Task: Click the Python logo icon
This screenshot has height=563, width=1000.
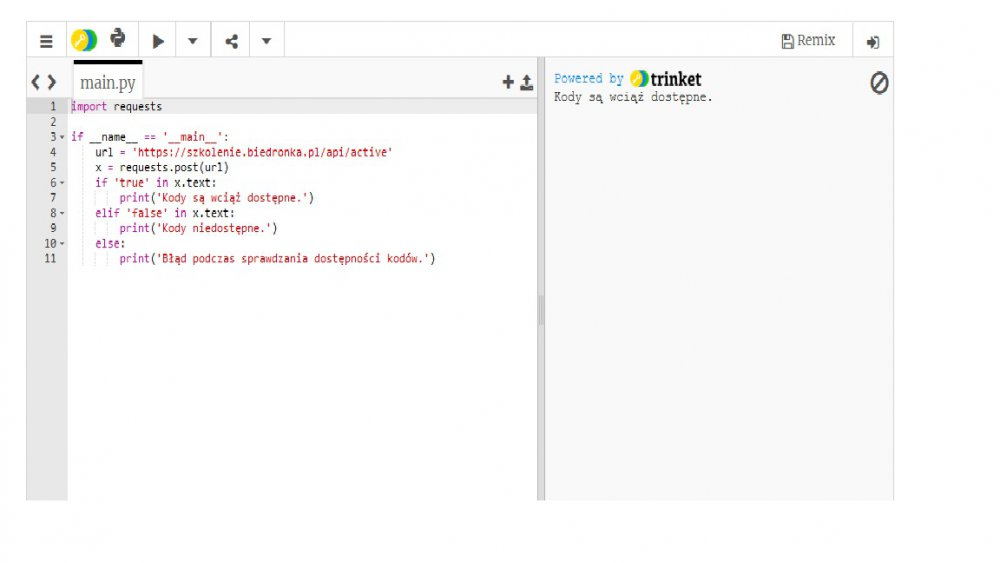Action: (x=118, y=40)
